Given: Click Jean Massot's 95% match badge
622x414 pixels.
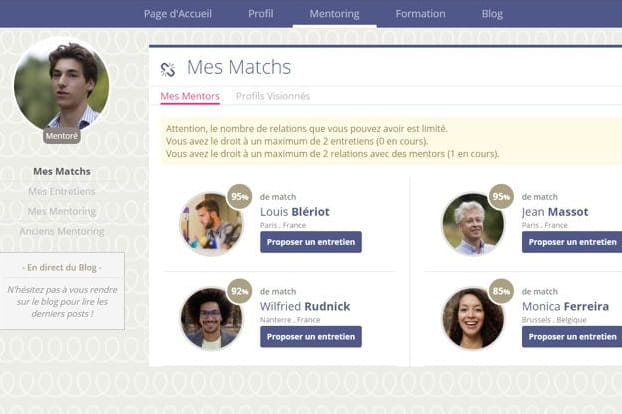Looking at the screenshot, I should pos(501,197).
